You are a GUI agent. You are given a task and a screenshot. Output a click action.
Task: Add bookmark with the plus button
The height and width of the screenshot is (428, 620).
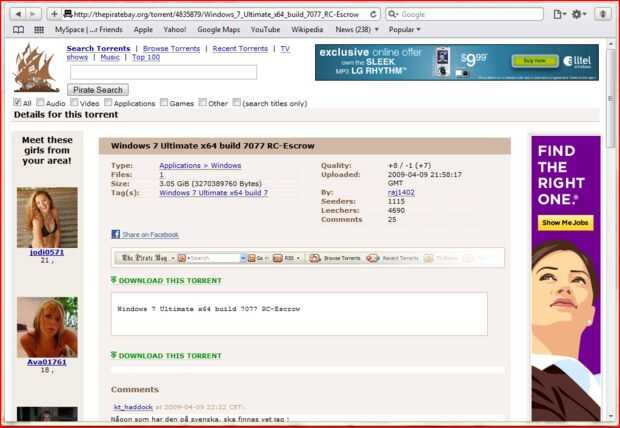(x=54, y=14)
